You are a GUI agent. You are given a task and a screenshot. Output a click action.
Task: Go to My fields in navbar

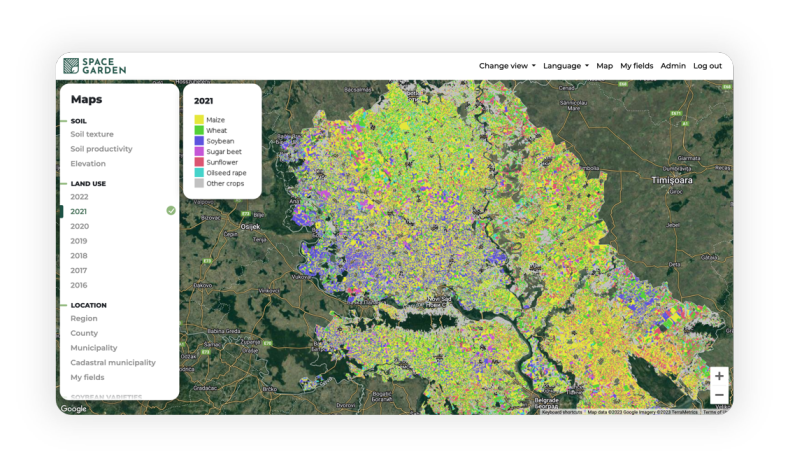[636, 66]
